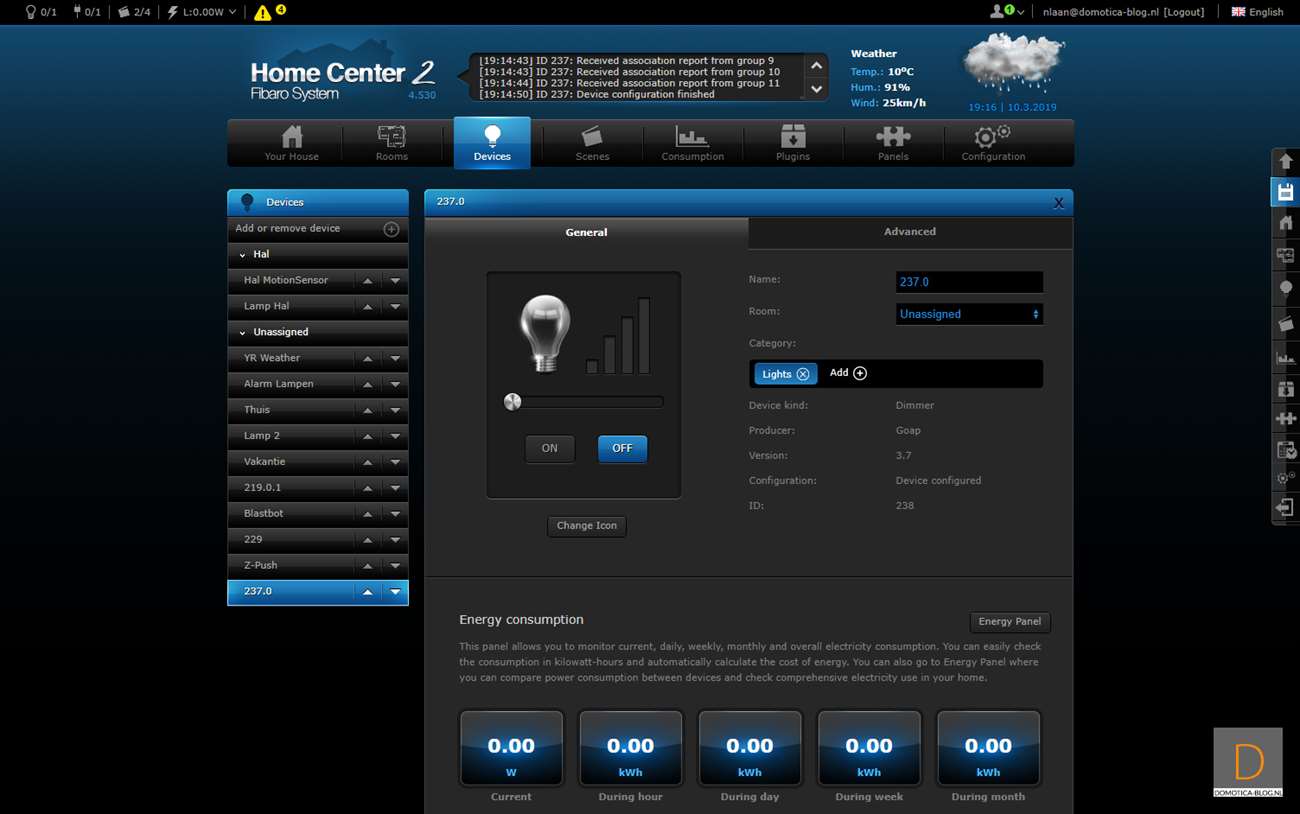Click the scroll-to-top arrow sidebar icon
The height and width of the screenshot is (814, 1300).
[1286, 161]
